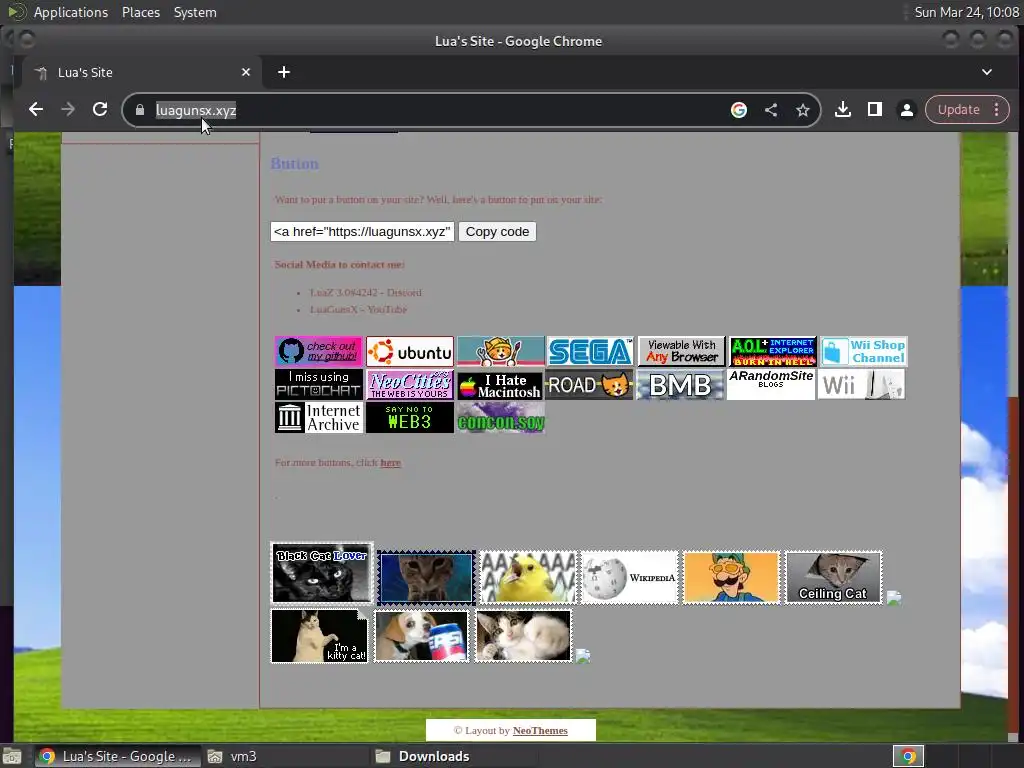
Task: Click the Wii Shop Channel badge
Action: point(864,351)
